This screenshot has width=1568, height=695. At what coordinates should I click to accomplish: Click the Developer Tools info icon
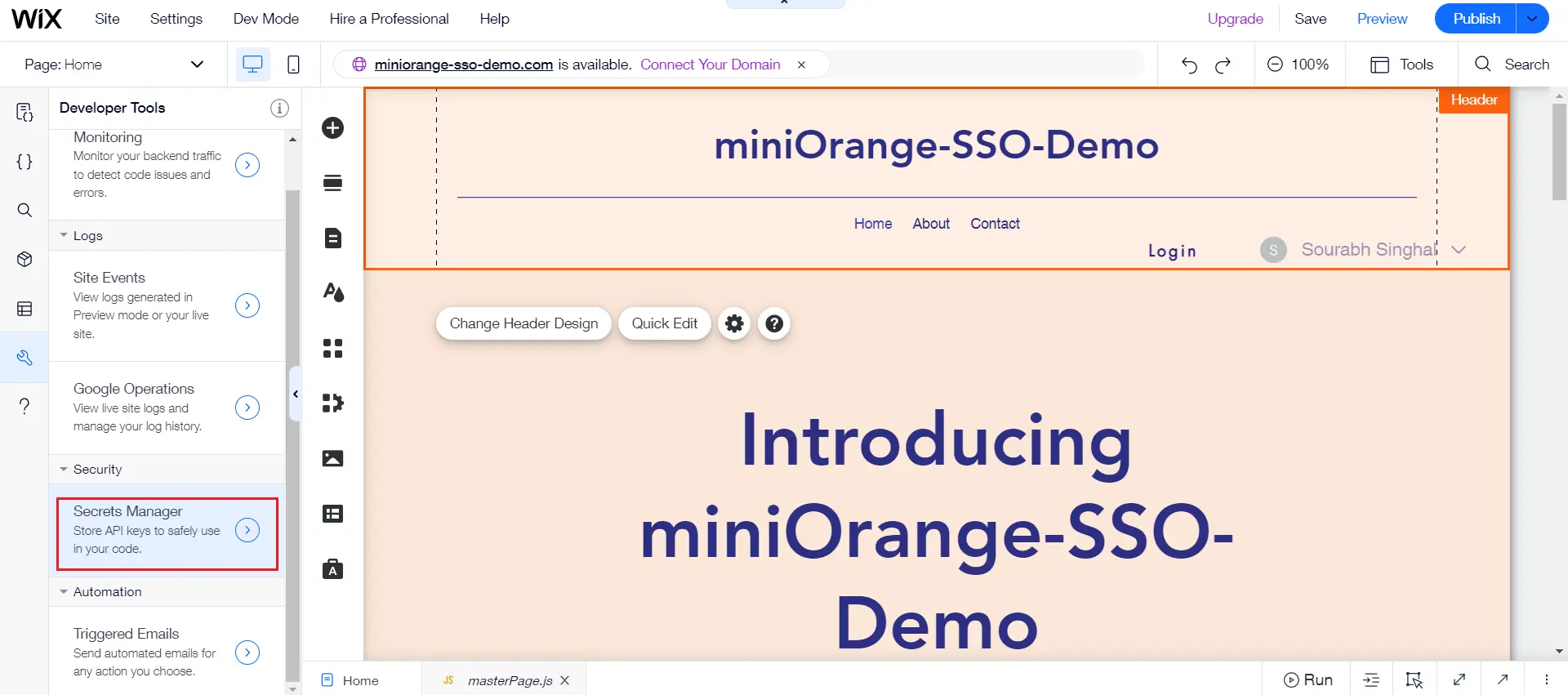279,108
